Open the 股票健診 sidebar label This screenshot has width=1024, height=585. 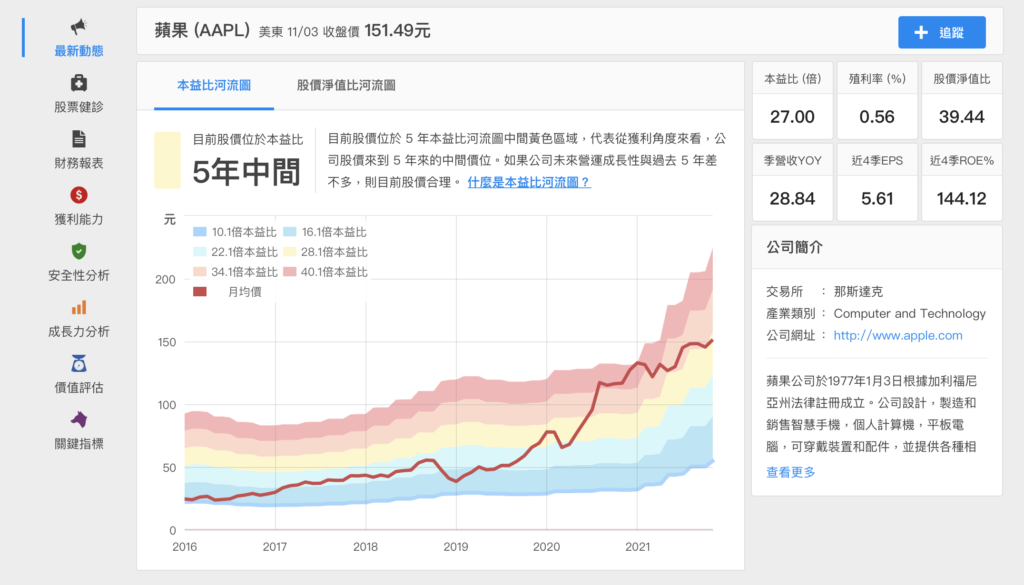point(78,107)
